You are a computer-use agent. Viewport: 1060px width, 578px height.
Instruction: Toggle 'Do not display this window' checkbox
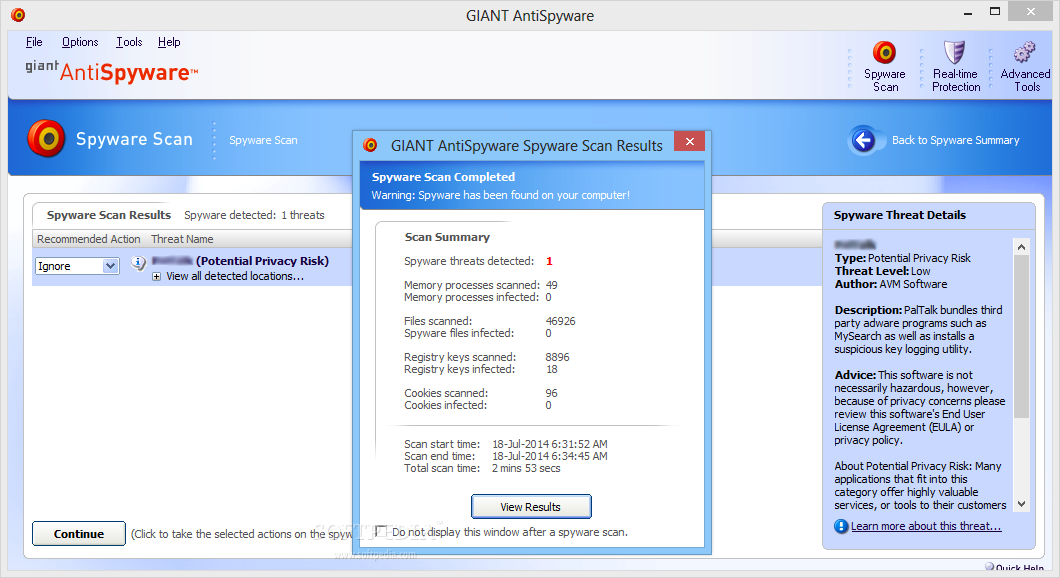click(381, 531)
